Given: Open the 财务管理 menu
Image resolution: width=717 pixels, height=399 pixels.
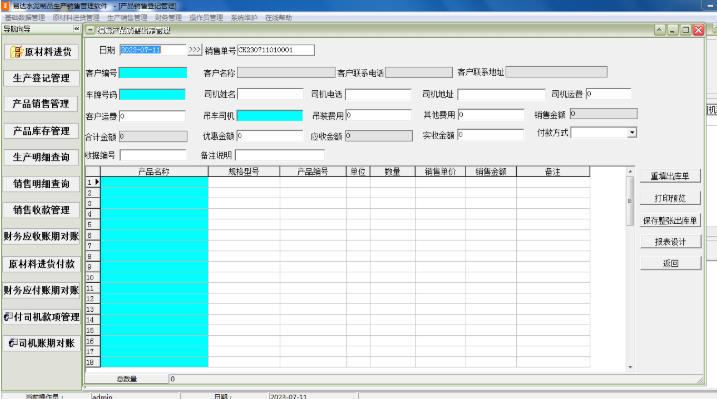Looking at the screenshot, I should (x=168, y=17).
